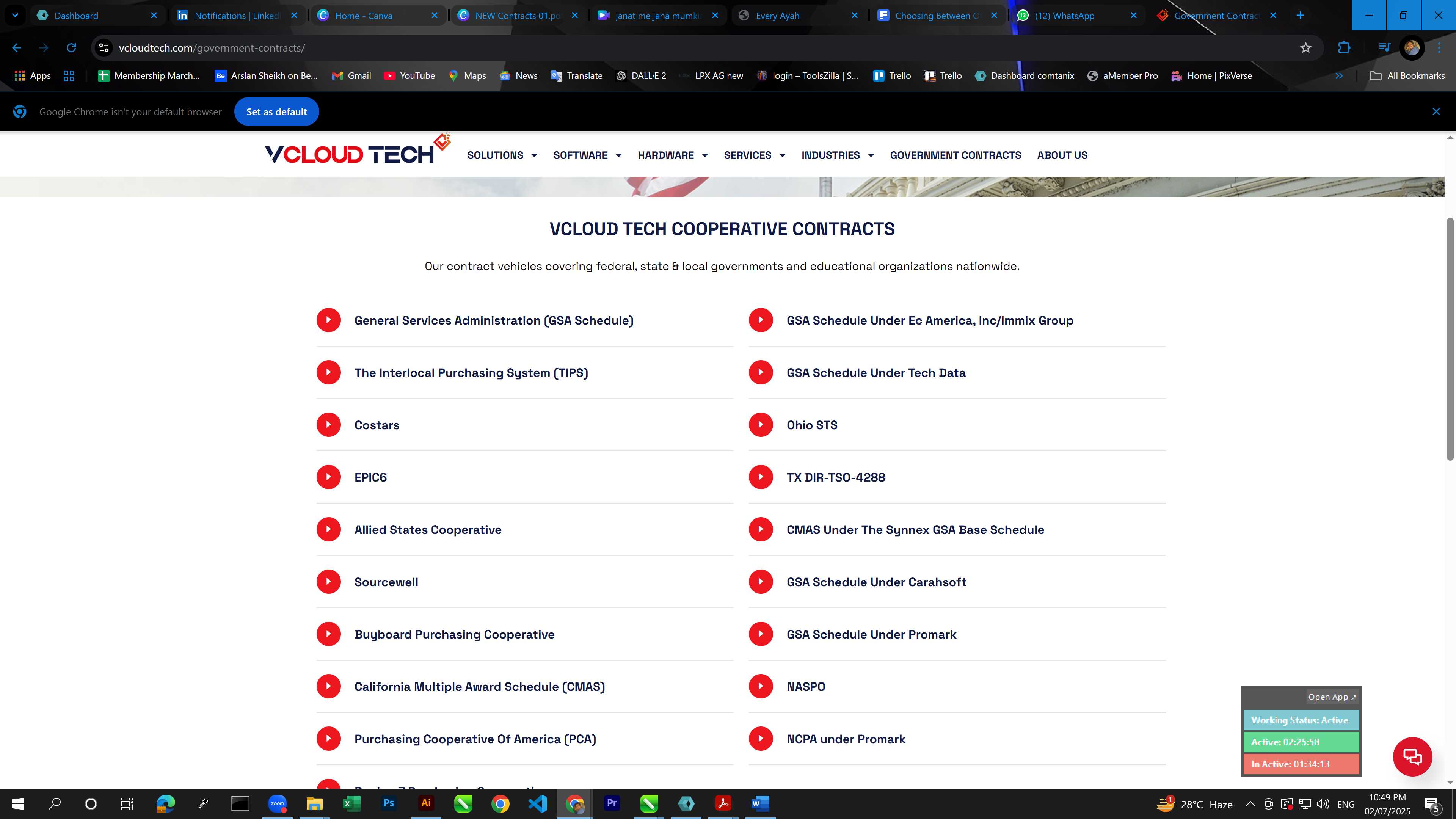Launch Illustrator from the taskbar
This screenshot has height=819, width=1456.
[425, 803]
